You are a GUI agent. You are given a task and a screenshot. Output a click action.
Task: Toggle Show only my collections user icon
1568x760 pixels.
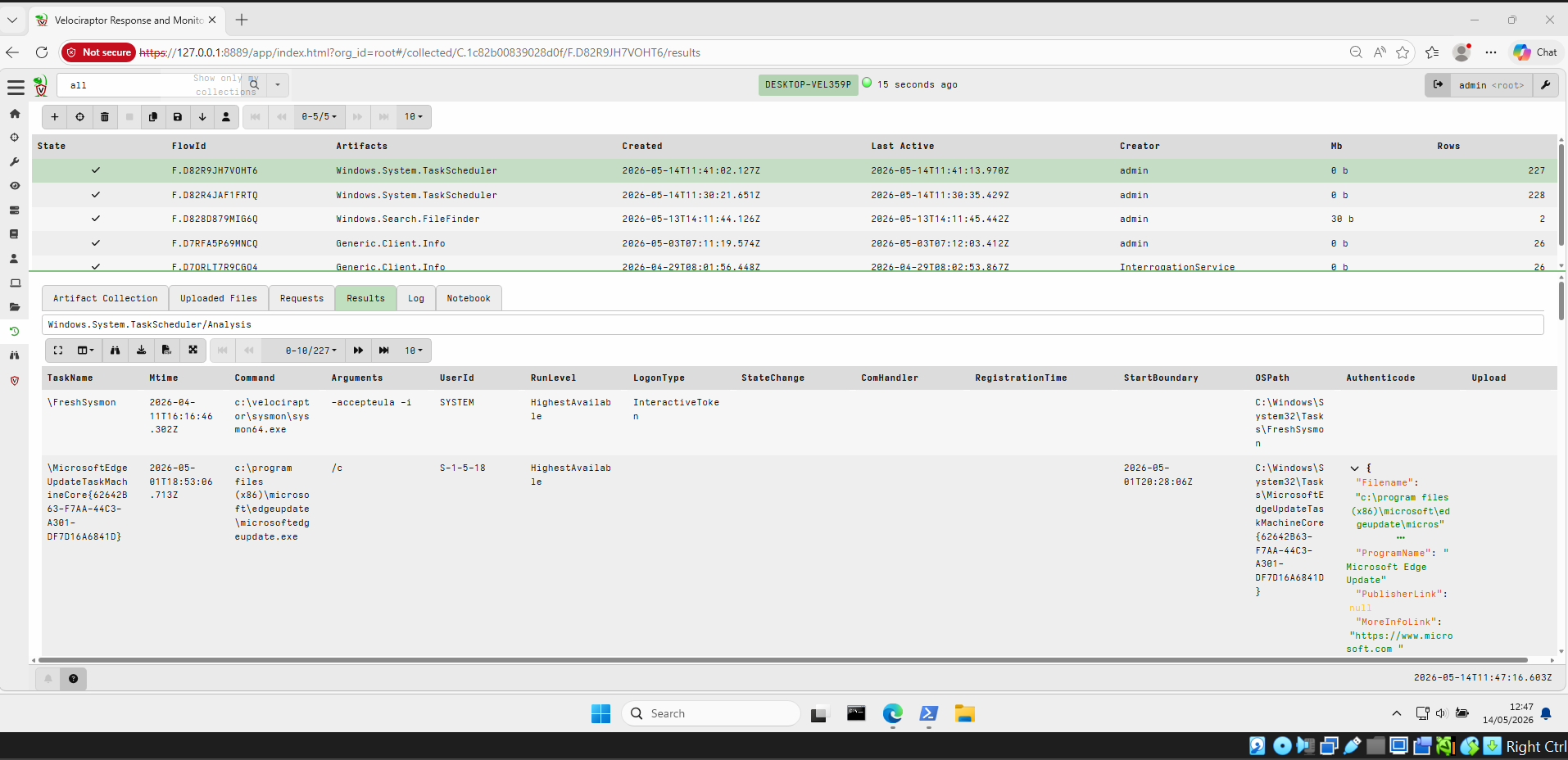226,117
